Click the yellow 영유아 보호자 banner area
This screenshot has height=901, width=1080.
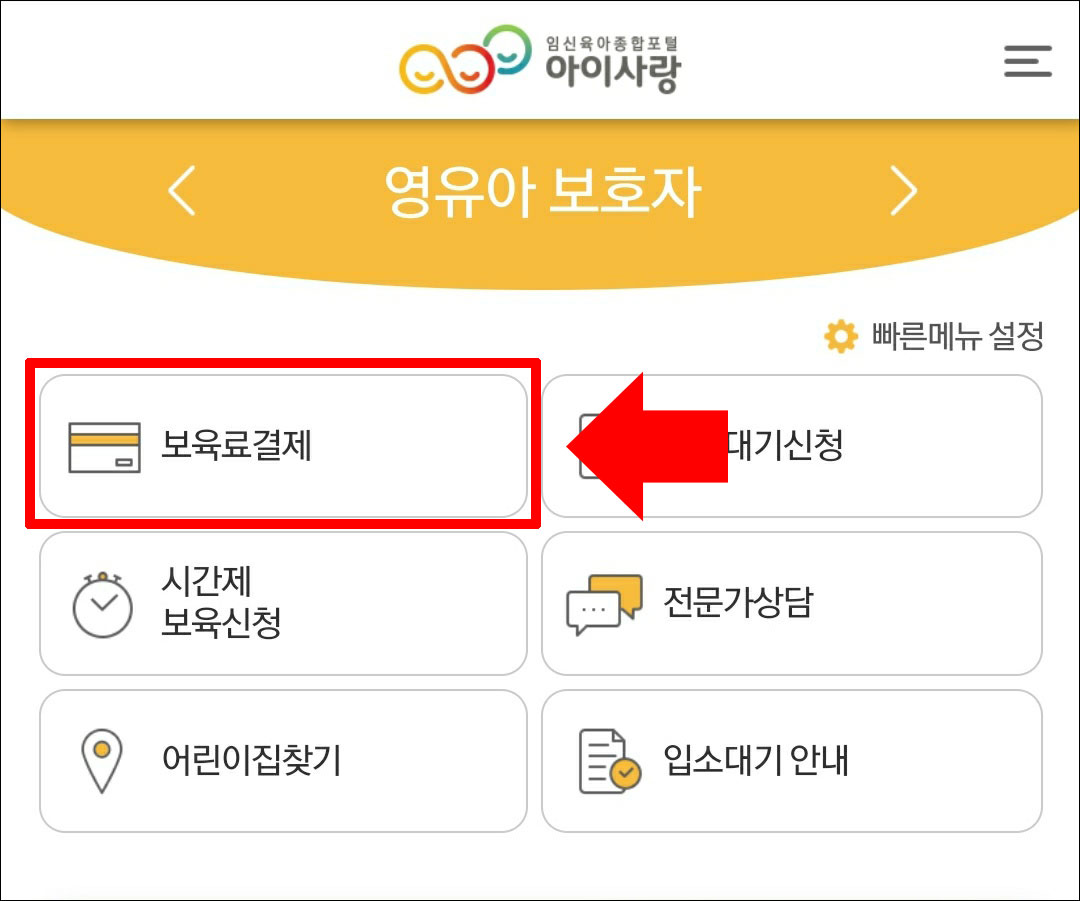tap(540, 188)
